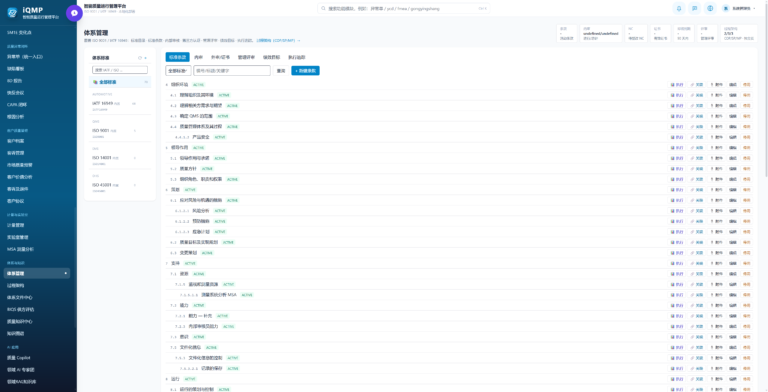Viewport: 768px width, 392px height.
Task: Click the global search bar at top
Action: 403,8
